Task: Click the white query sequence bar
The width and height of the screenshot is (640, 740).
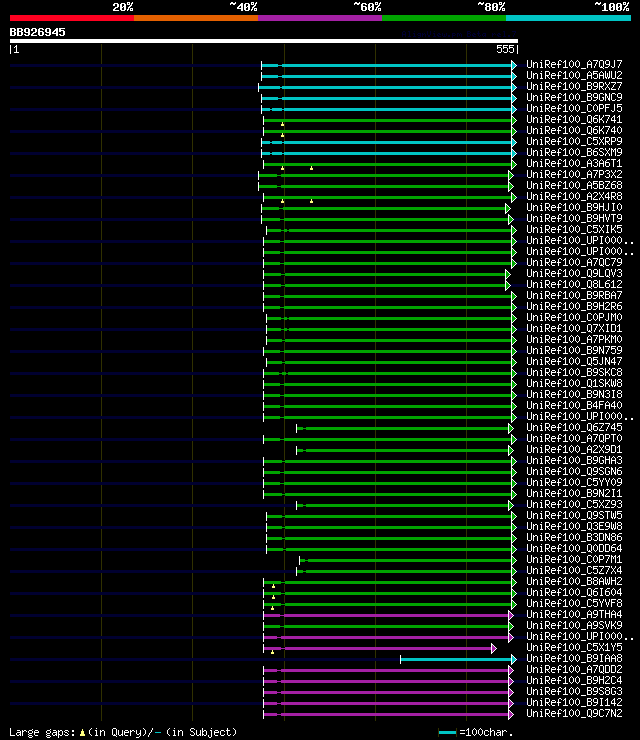Action: point(263,41)
